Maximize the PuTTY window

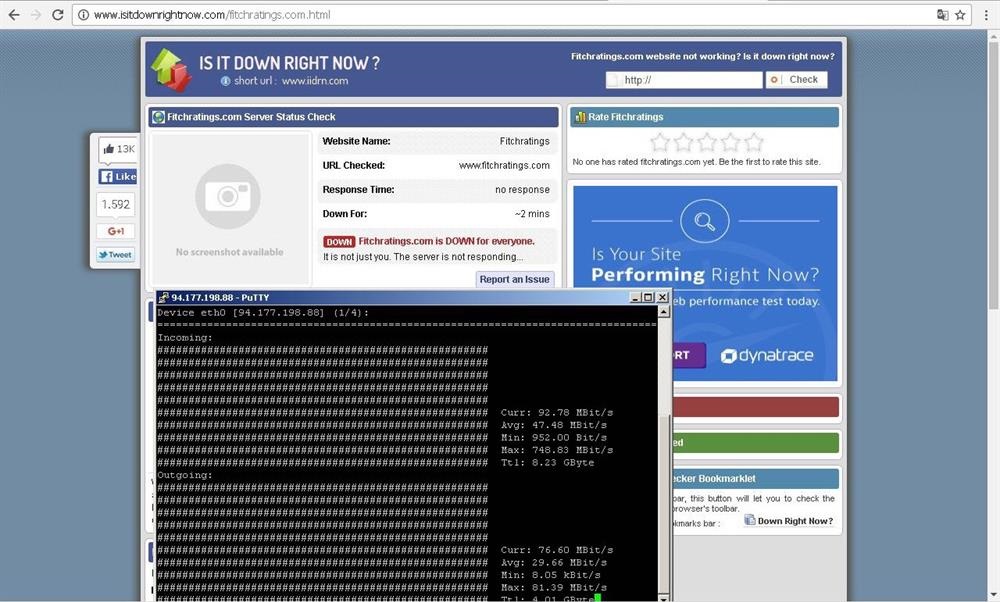coord(648,297)
